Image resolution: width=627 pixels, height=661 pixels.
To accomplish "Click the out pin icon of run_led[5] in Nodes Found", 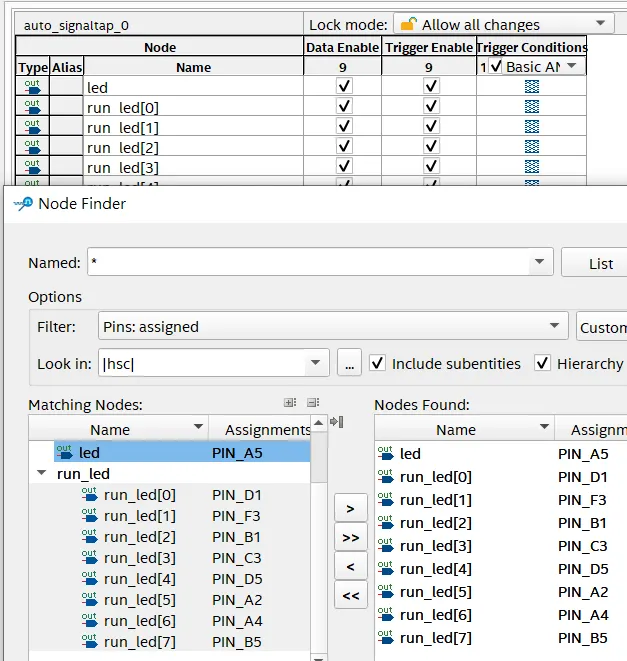I will (x=385, y=591).
